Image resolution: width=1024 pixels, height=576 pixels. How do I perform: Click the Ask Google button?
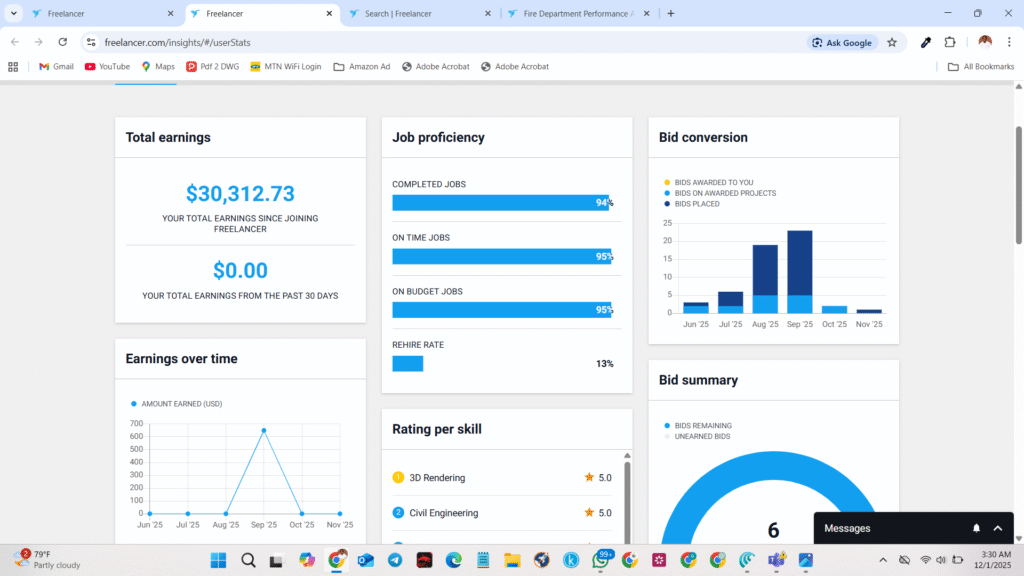[x=841, y=42]
